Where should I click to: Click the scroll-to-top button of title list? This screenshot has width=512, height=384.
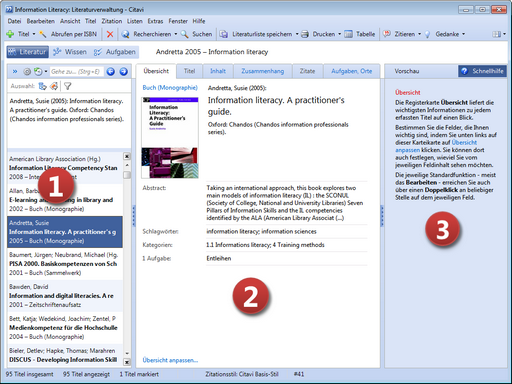point(127,156)
